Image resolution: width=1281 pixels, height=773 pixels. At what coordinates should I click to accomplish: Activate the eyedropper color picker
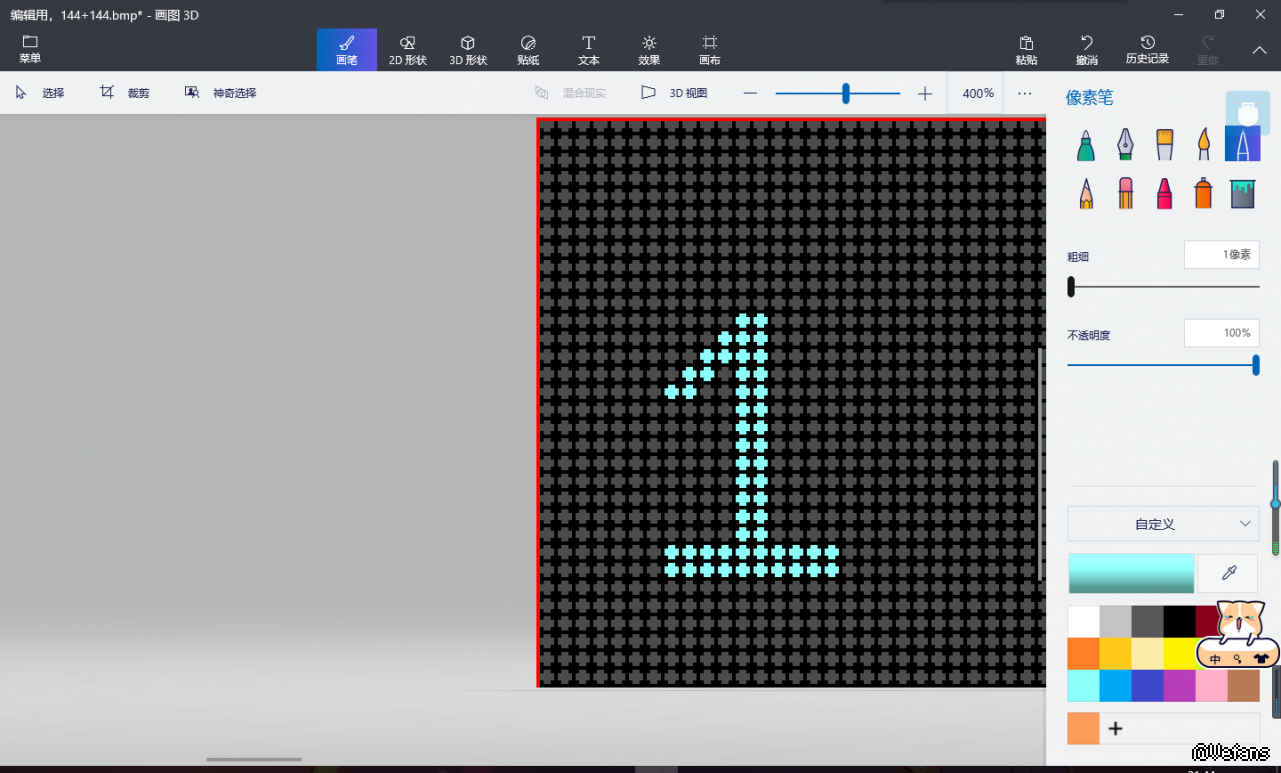click(x=1228, y=573)
